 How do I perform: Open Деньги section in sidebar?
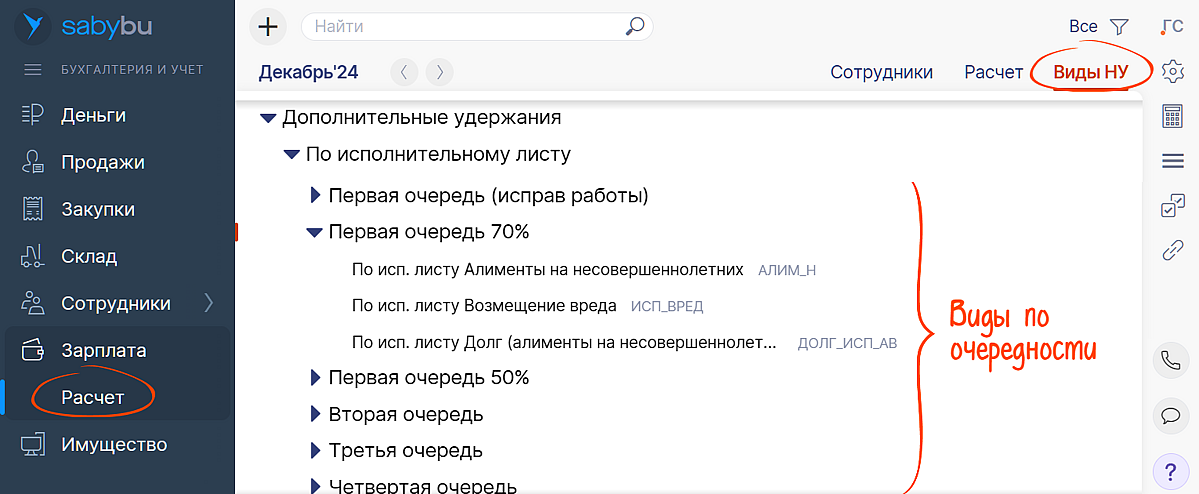(x=93, y=115)
